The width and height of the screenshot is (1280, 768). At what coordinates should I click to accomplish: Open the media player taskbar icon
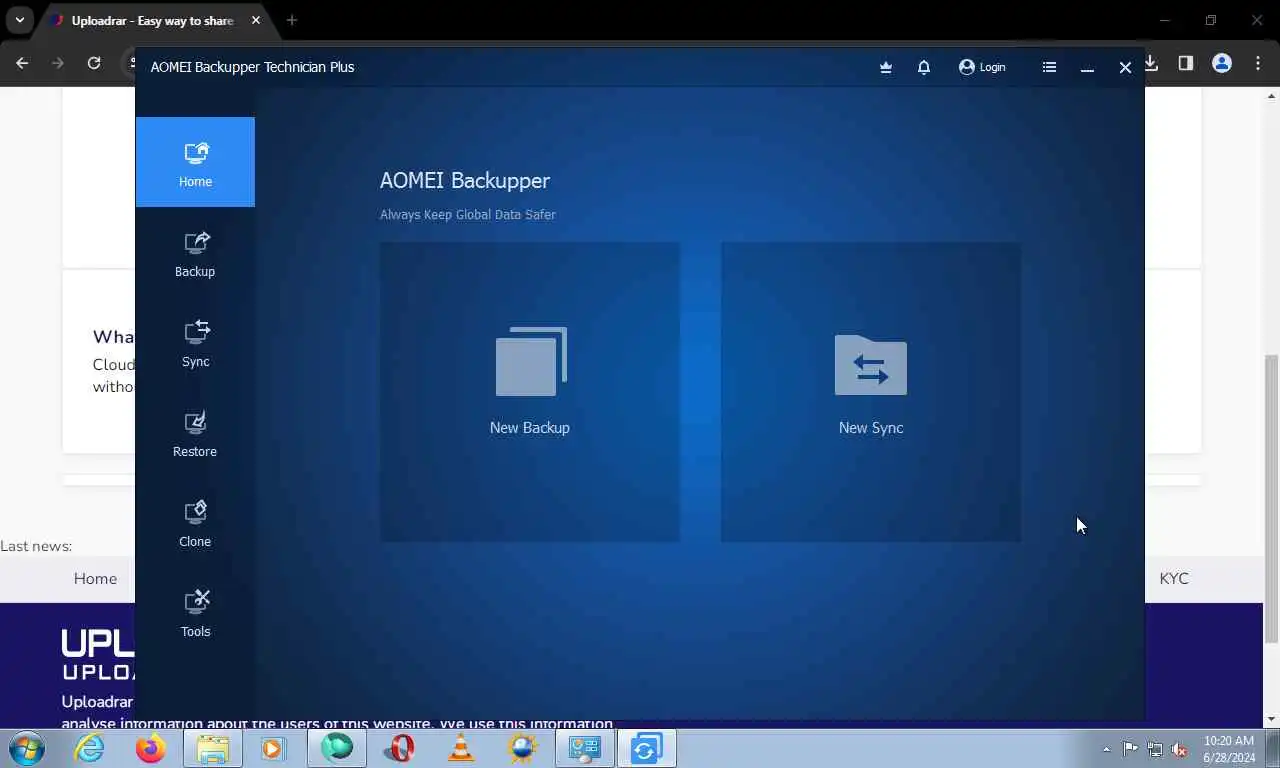(x=273, y=748)
